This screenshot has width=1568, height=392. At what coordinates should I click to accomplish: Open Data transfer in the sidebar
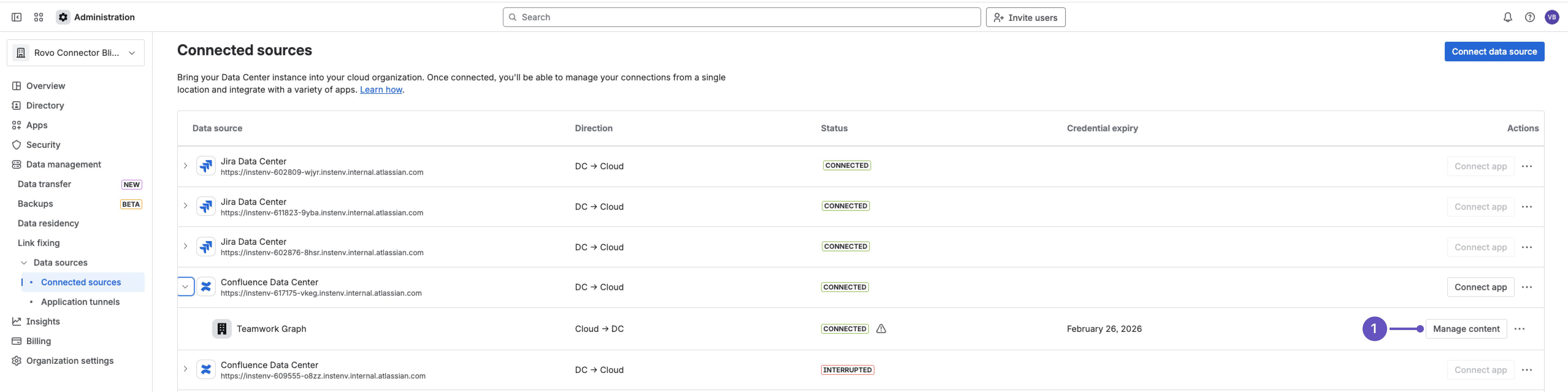coord(44,184)
